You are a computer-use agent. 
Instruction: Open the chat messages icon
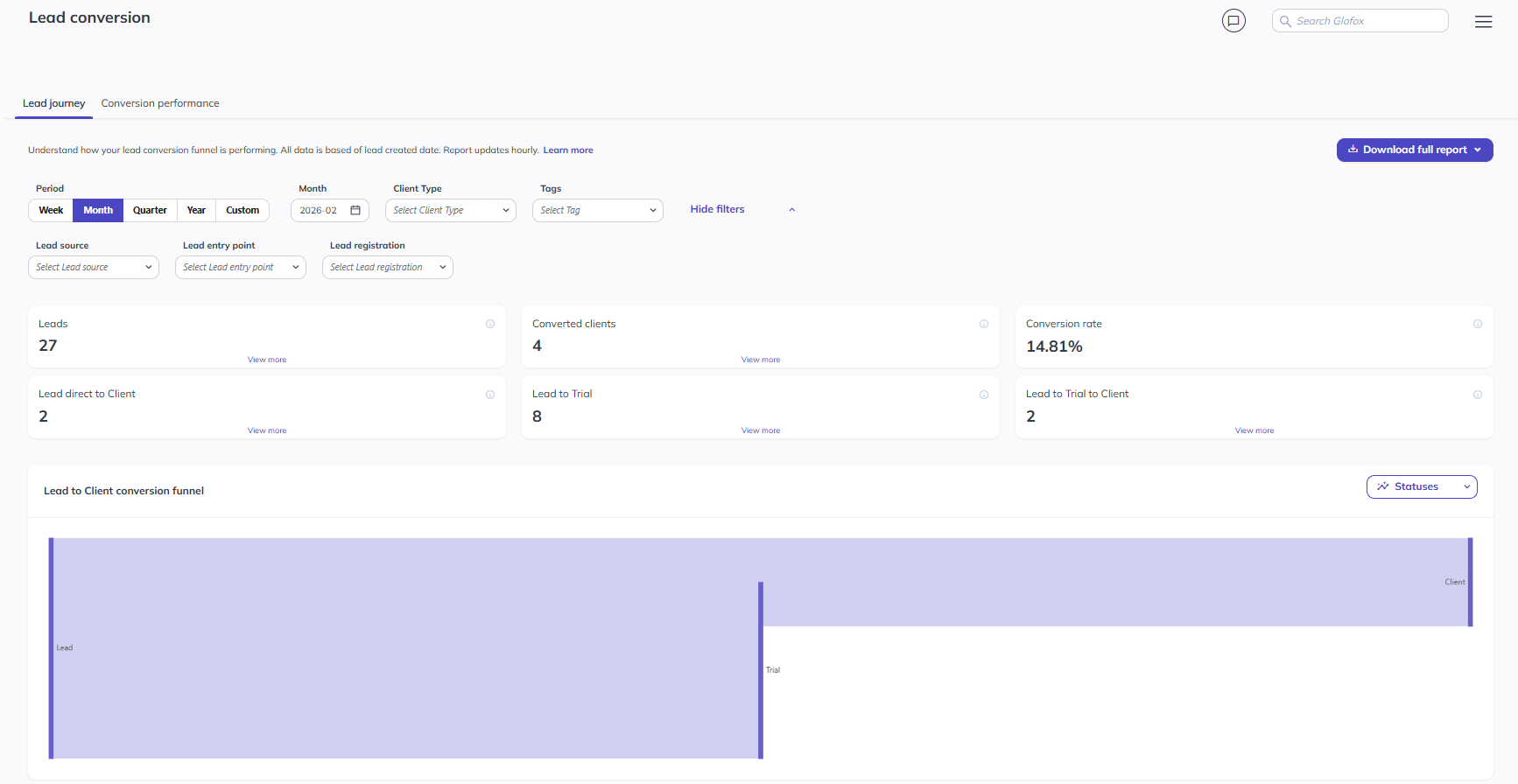(x=1233, y=21)
